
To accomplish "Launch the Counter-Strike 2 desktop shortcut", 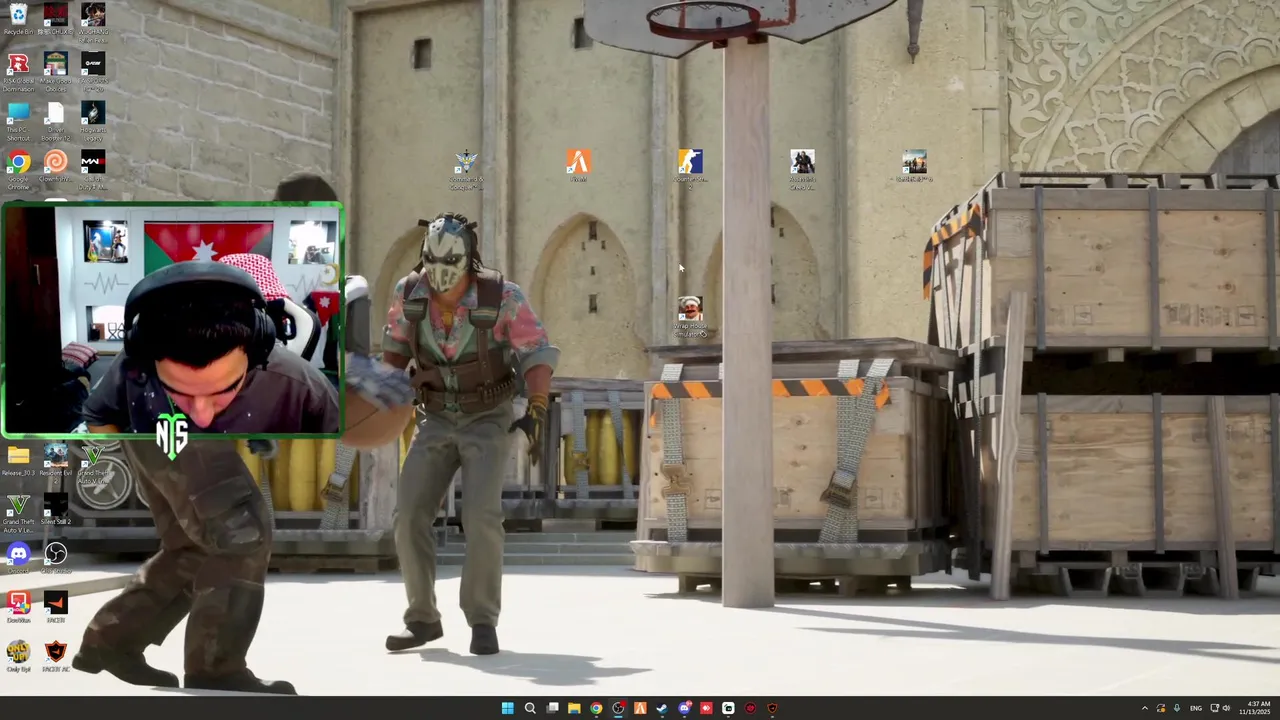I will coord(690,169).
